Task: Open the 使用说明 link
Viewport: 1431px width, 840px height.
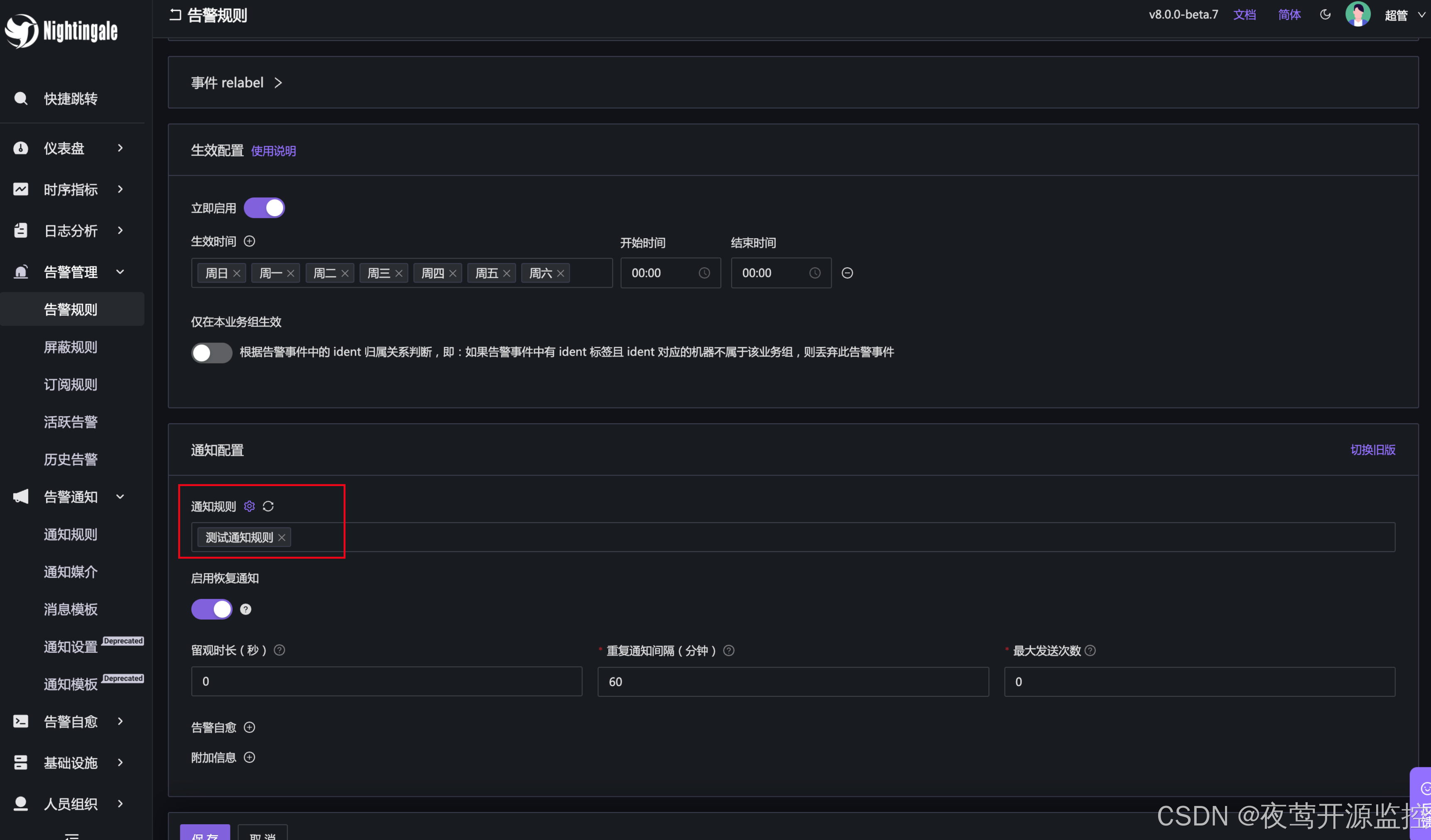Action: click(273, 151)
